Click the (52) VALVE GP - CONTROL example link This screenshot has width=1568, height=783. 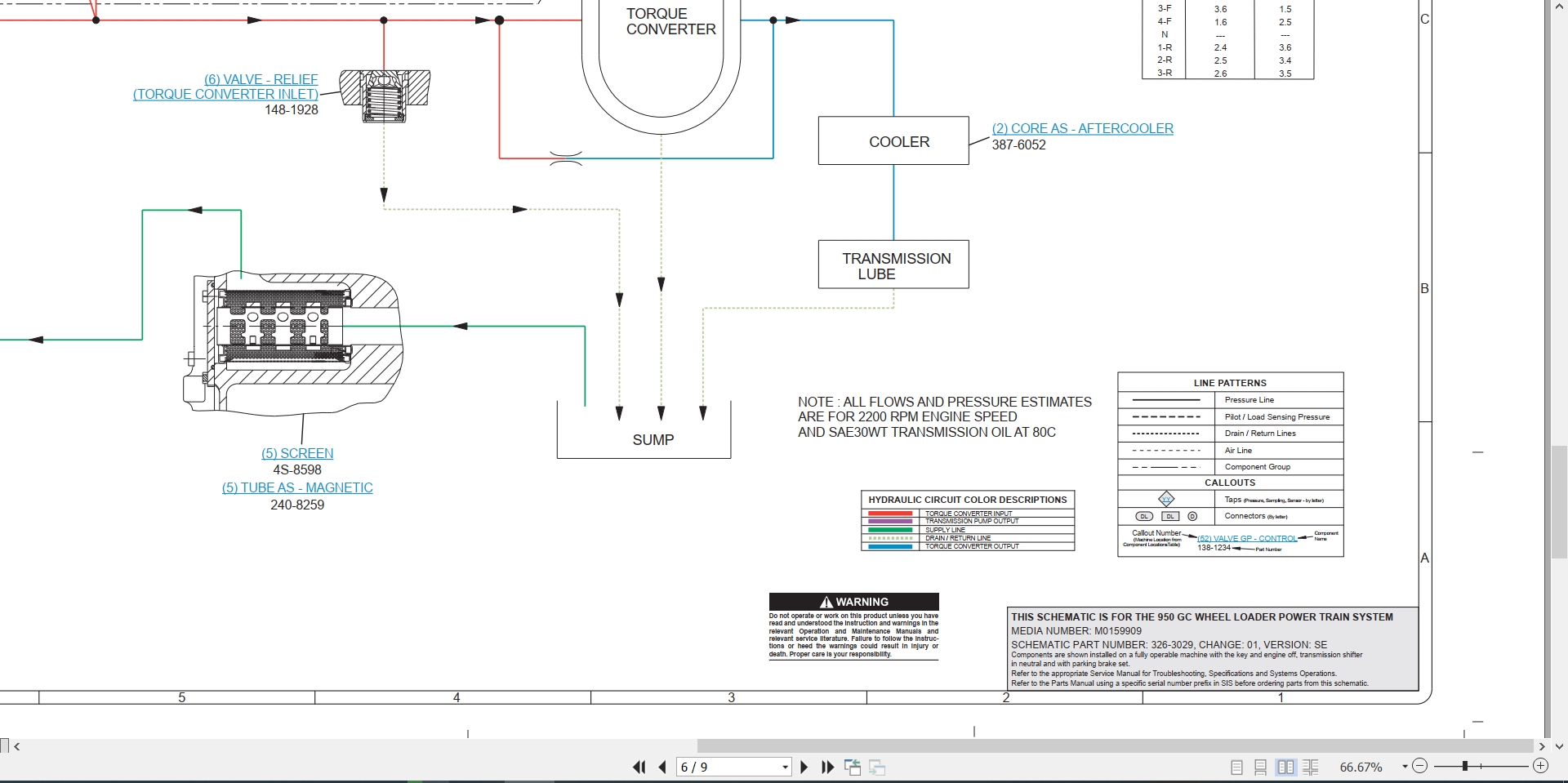(x=1246, y=538)
